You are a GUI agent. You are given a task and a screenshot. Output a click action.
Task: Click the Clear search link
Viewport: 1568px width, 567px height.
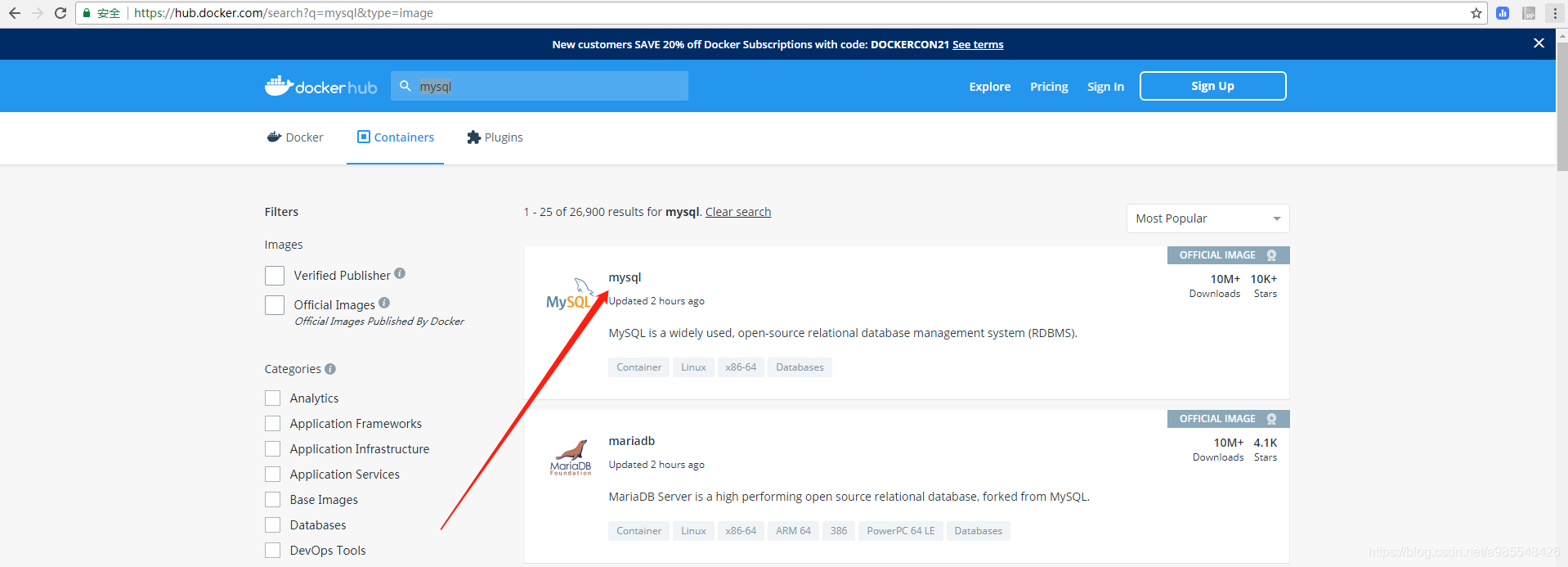click(x=738, y=212)
